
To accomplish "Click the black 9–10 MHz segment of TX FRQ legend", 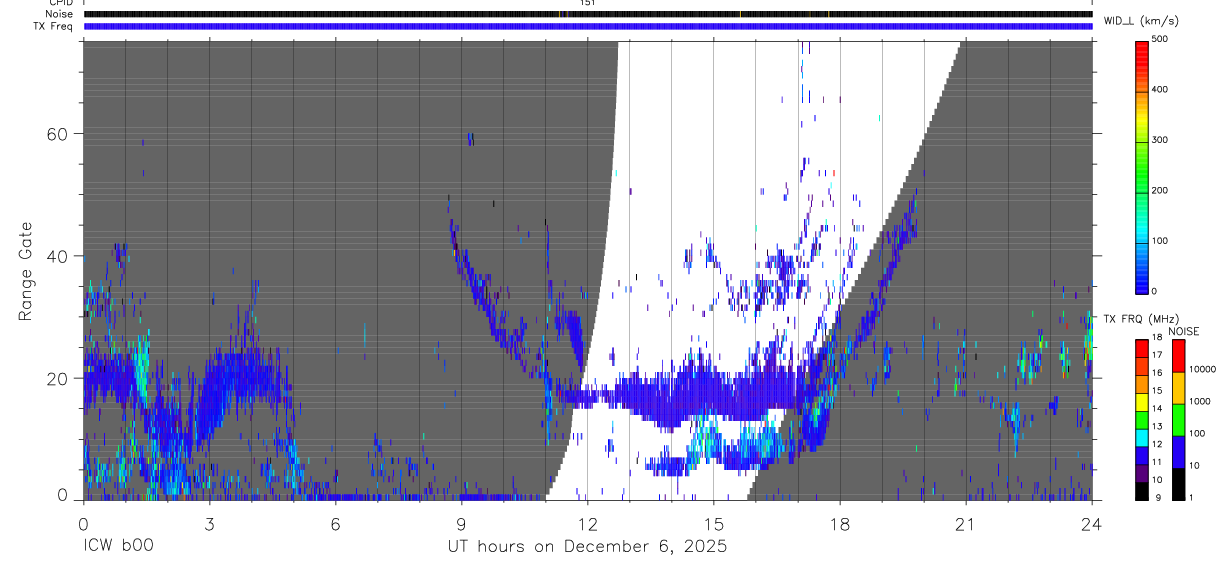I will click(x=1143, y=491).
